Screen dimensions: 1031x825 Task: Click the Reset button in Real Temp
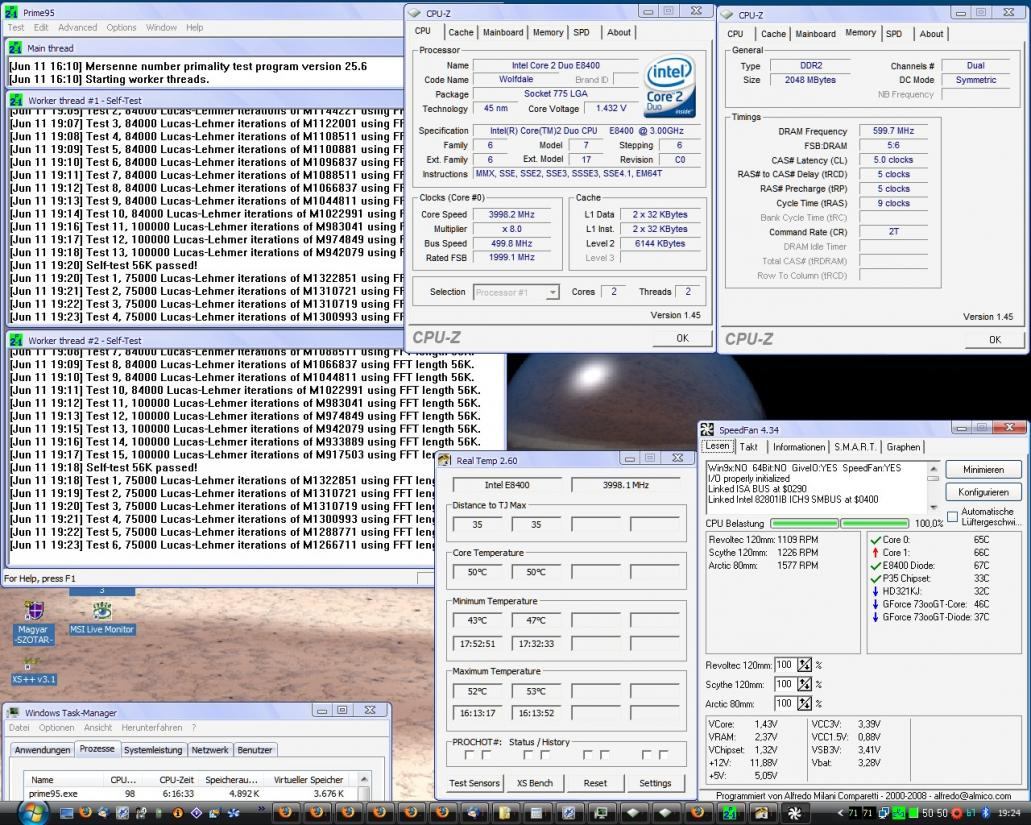pyautogui.click(x=595, y=783)
